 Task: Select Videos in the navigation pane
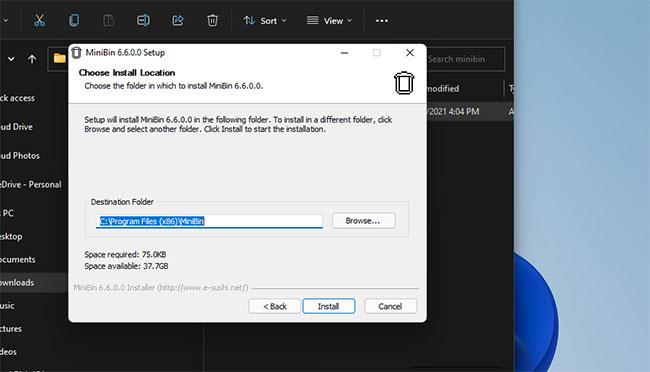8,352
